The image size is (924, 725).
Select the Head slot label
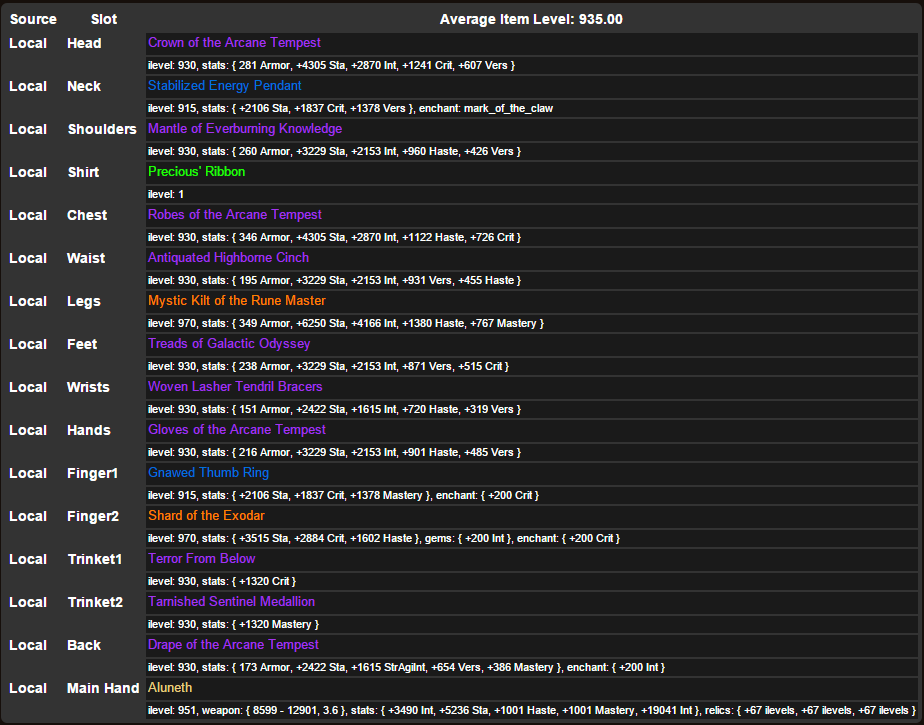pos(84,44)
